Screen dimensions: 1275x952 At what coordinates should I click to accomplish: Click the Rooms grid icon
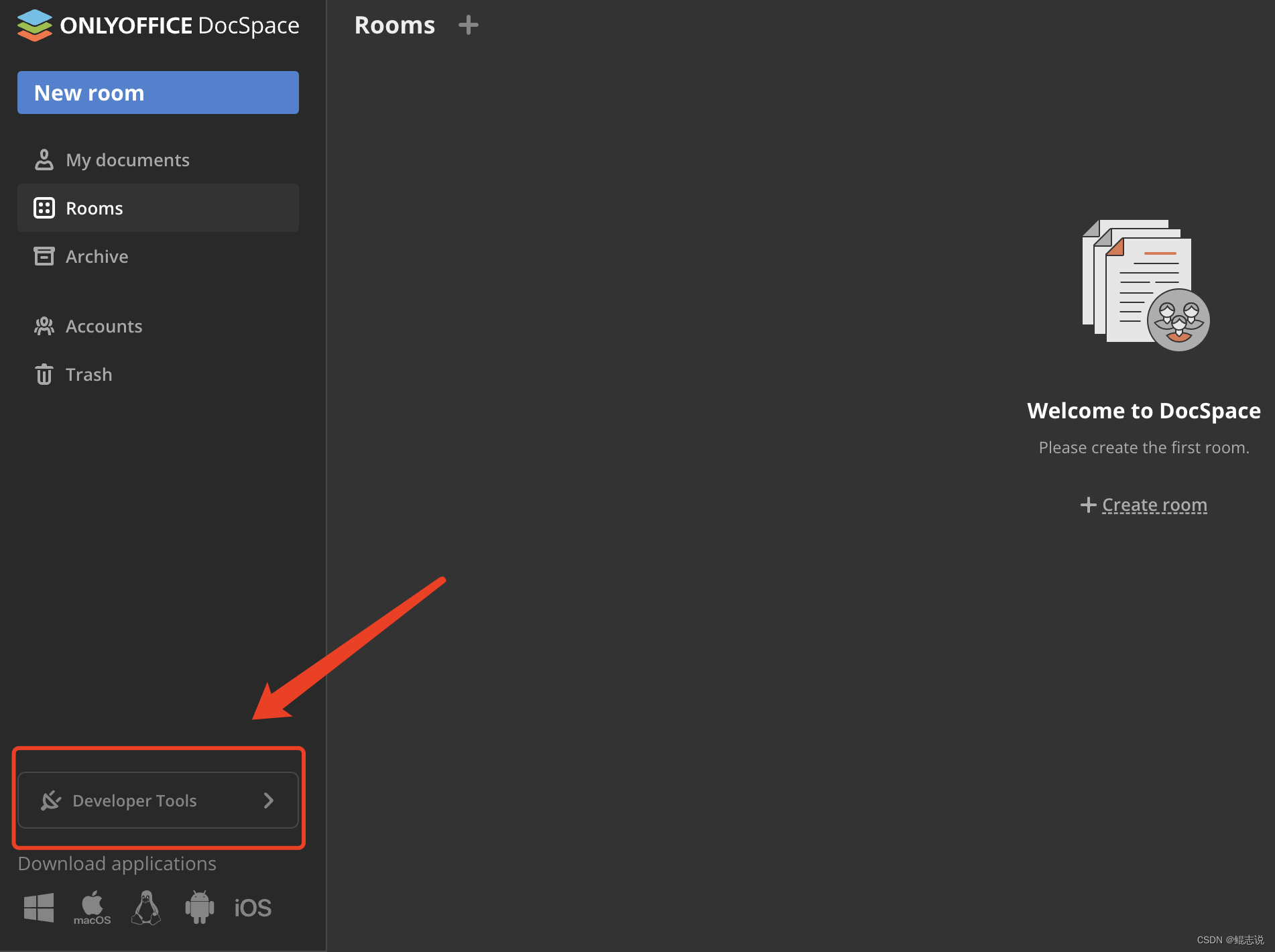[44, 208]
